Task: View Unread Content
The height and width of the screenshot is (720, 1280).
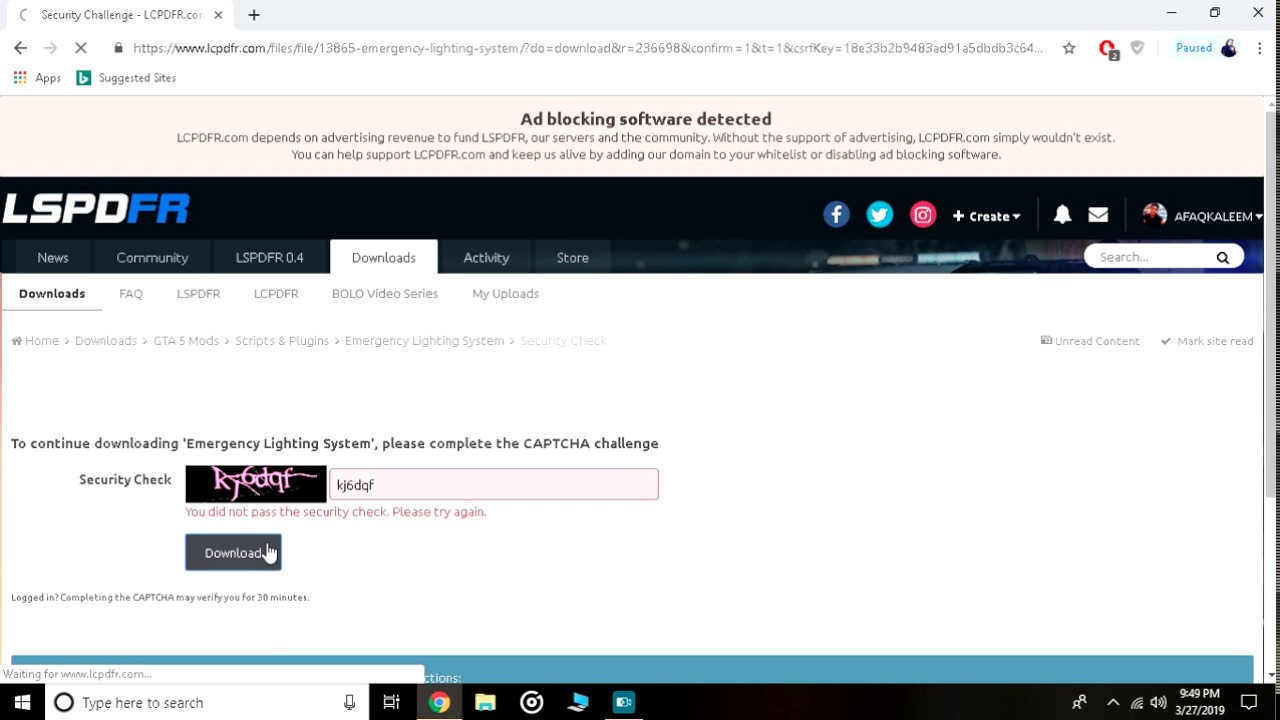Action: pyautogui.click(x=1090, y=341)
